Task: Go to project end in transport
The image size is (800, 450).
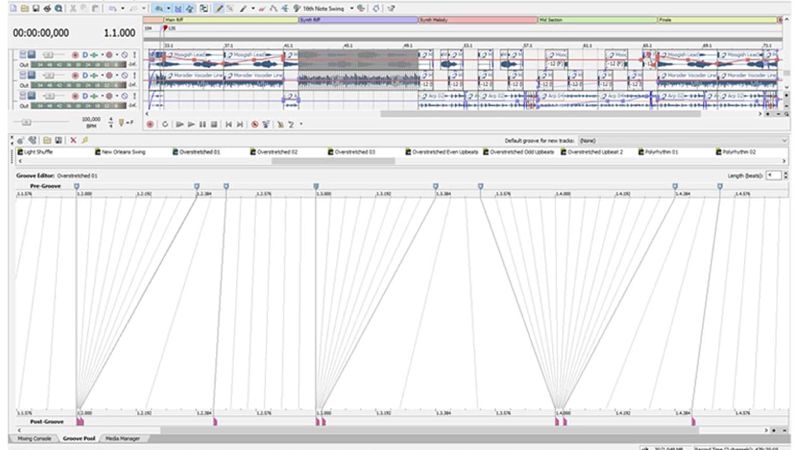Action: click(240, 124)
